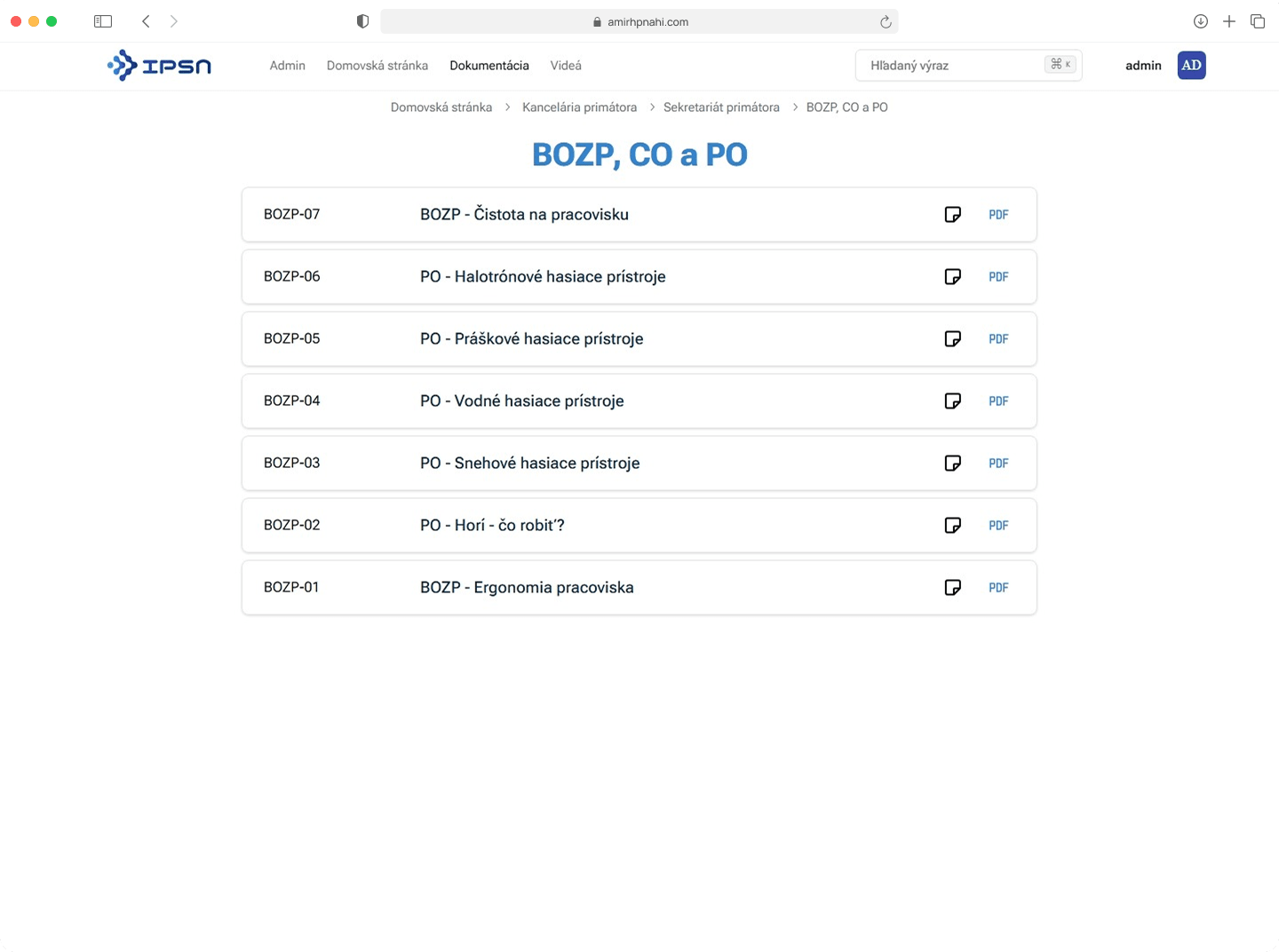Screen dimensions: 1279x952
Task: Go to Admin from the navigation bar
Action: [x=287, y=65]
